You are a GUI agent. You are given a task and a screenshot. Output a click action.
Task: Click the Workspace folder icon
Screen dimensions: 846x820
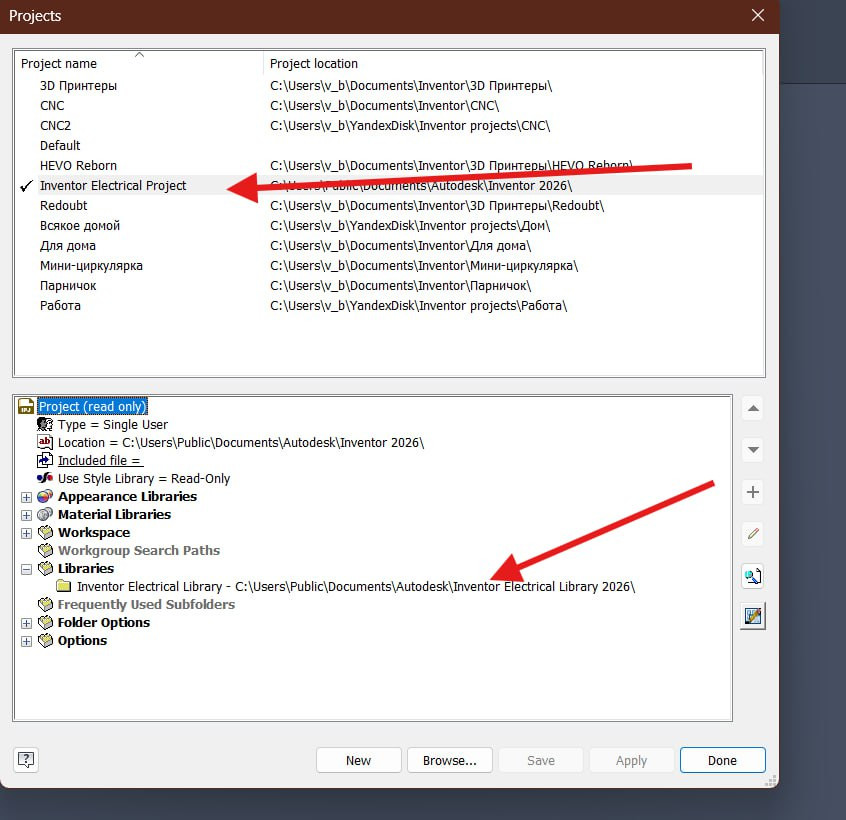coord(45,532)
